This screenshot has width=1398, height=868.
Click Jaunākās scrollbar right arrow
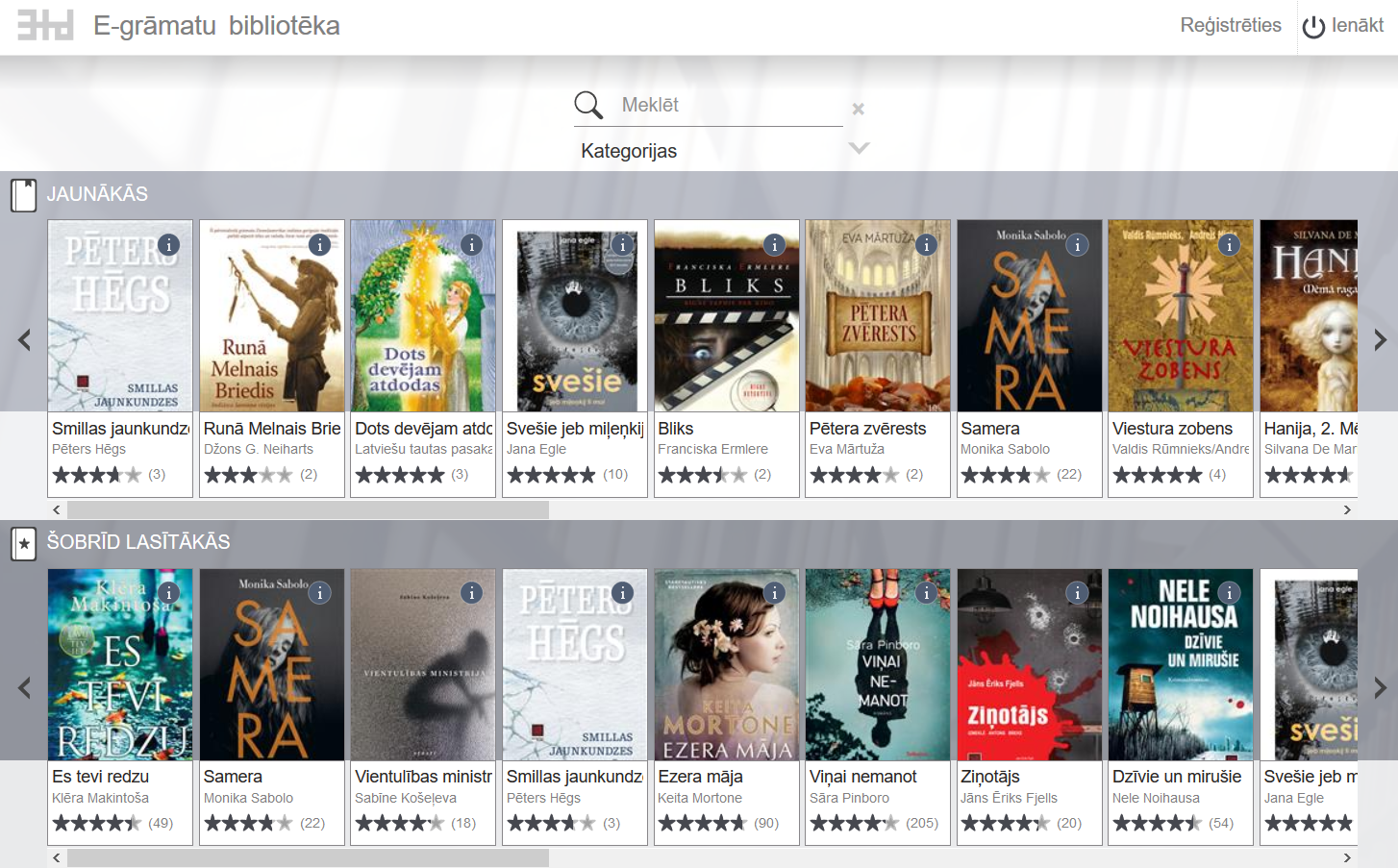[x=1347, y=509]
